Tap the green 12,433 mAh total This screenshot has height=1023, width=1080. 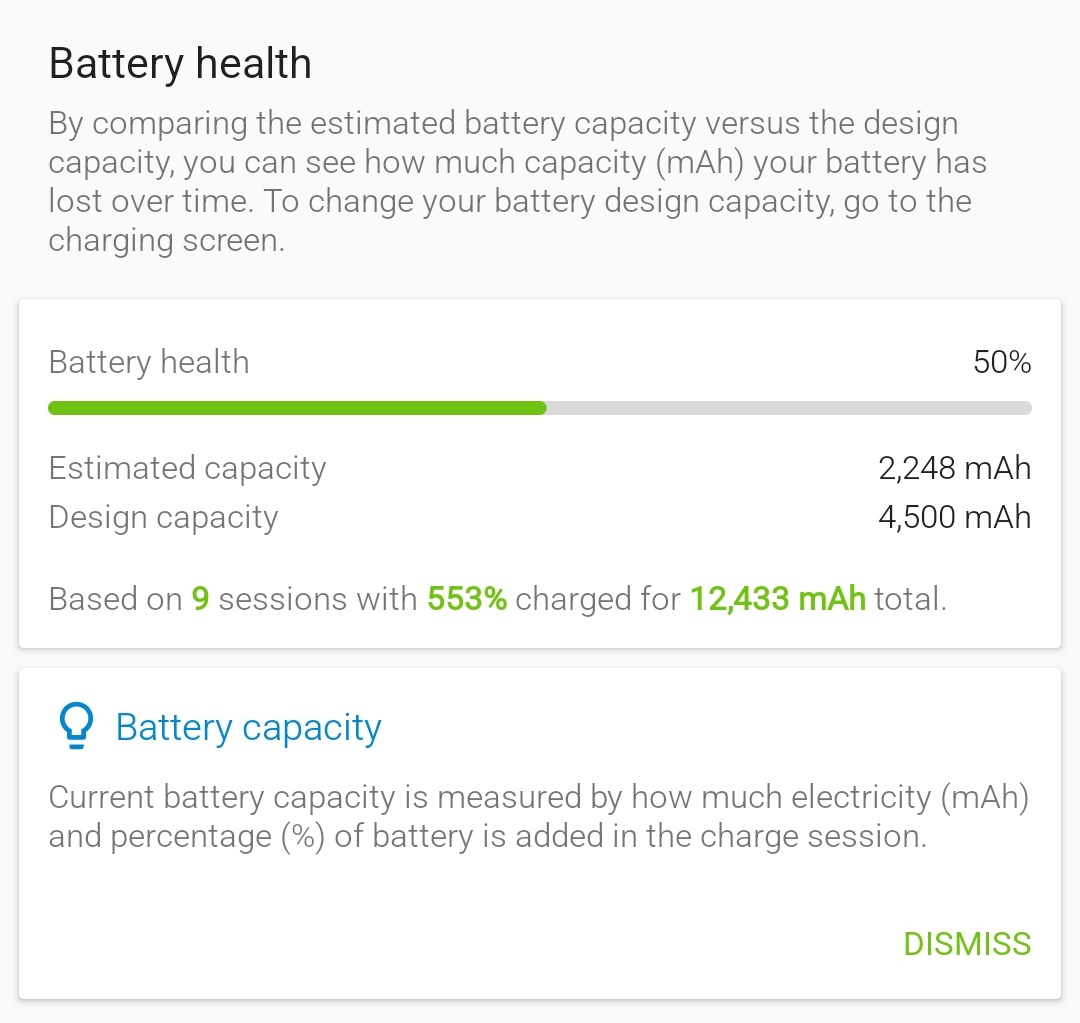778,599
